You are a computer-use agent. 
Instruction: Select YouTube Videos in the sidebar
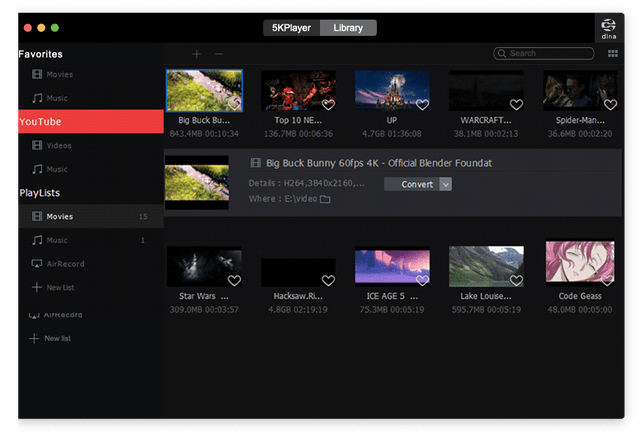coord(60,145)
